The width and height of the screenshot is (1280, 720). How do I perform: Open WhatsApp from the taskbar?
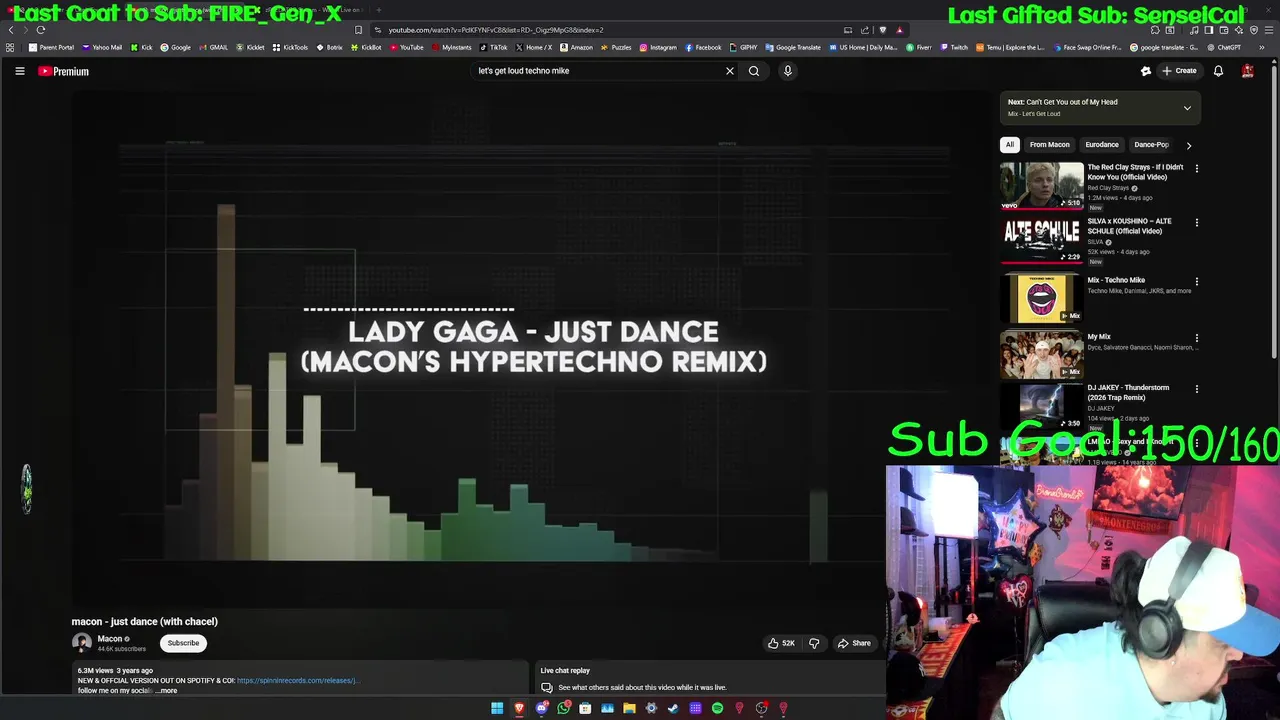(564, 708)
